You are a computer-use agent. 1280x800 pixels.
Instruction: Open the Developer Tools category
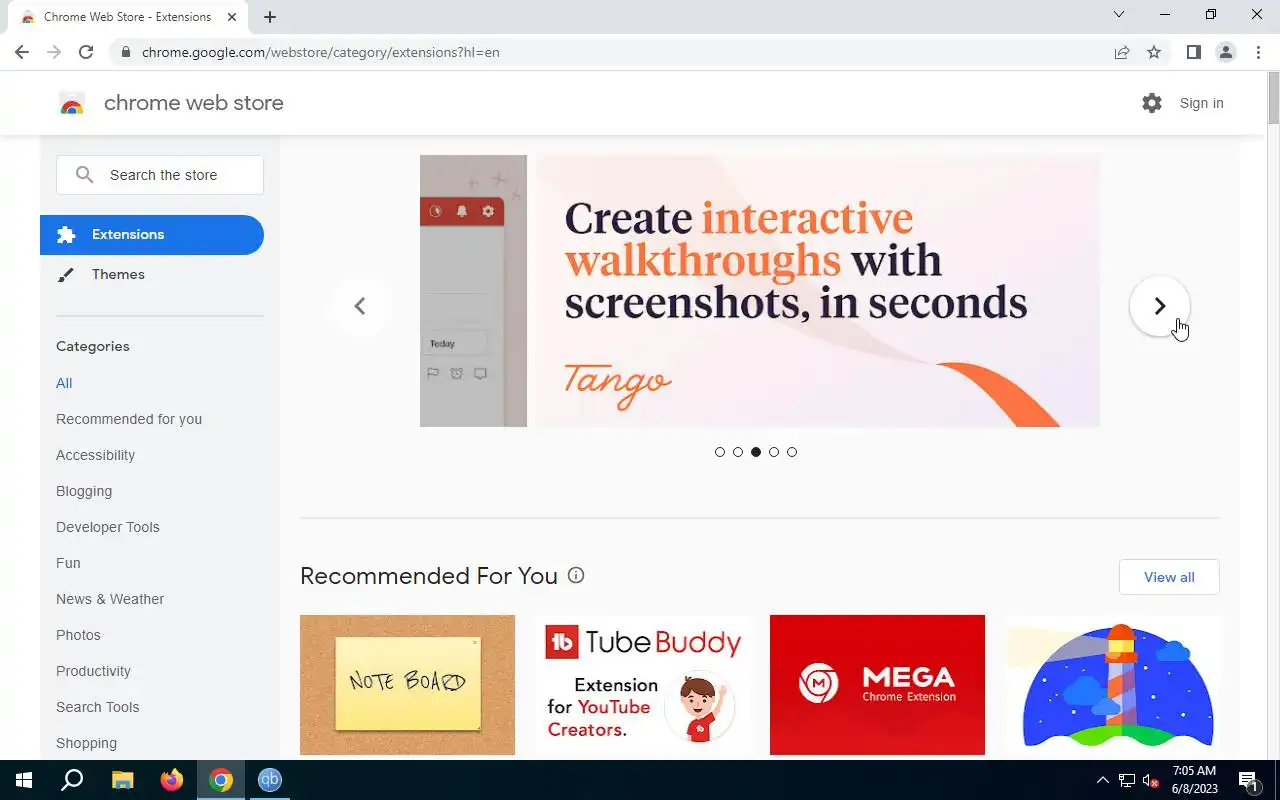(x=108, y=527)
